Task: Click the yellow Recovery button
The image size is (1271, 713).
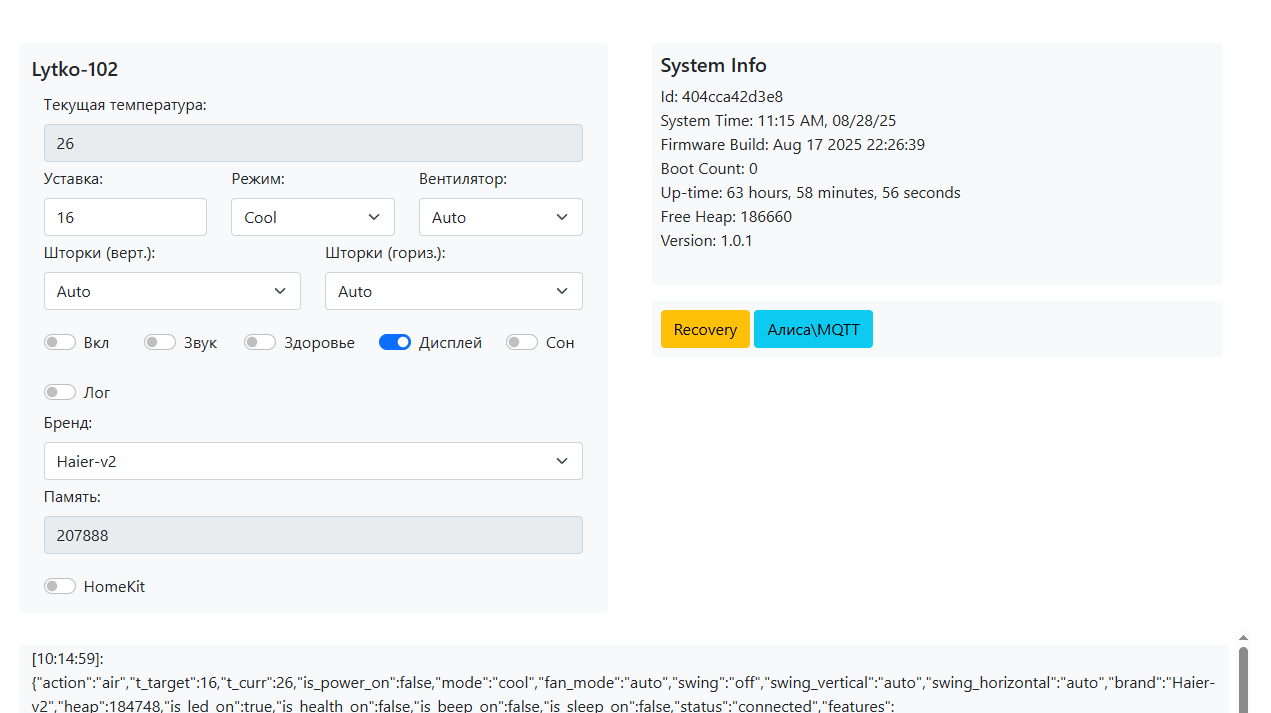Action: [x=705, y=329]
